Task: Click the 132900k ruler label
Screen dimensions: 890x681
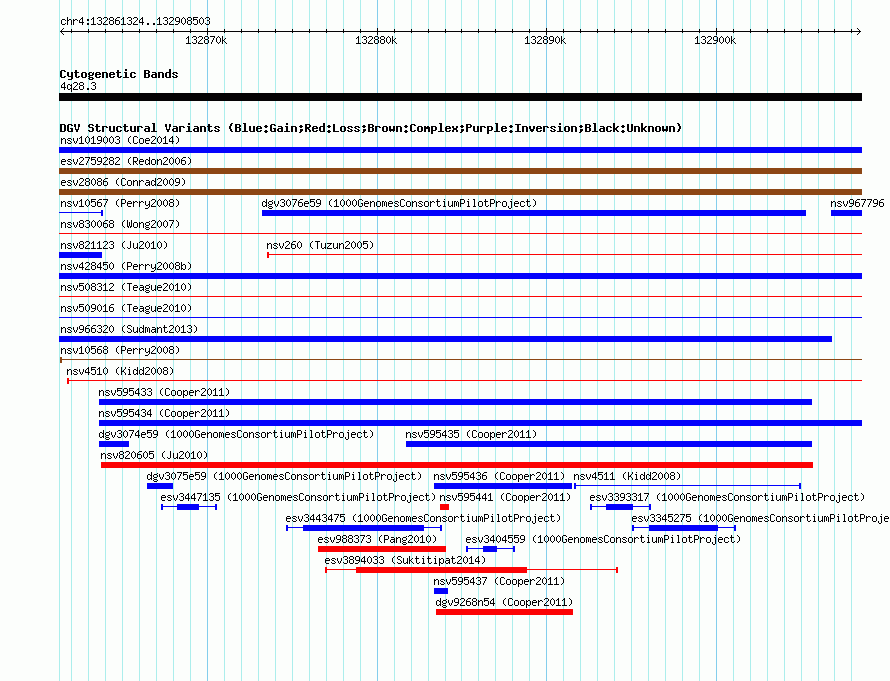Action: coord(715,40)
